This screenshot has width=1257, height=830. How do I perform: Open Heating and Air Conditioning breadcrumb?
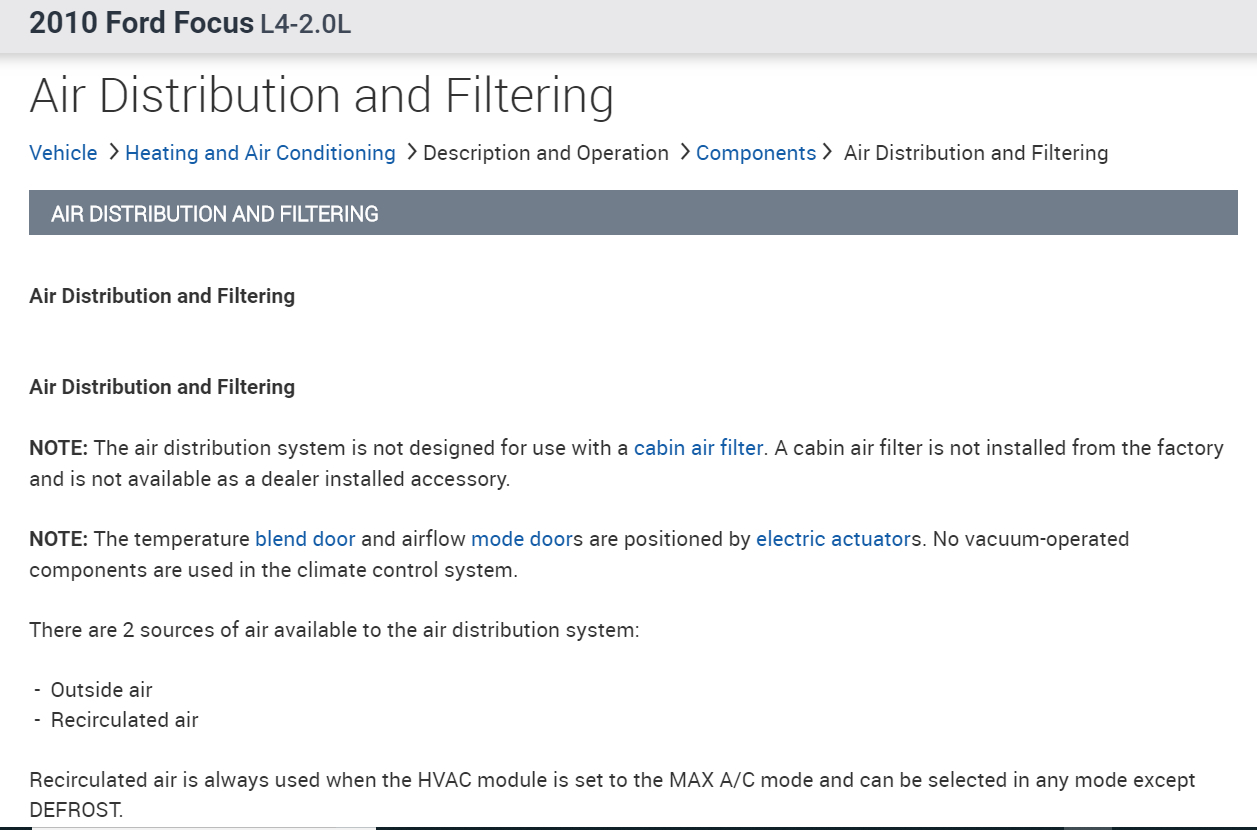260,153
